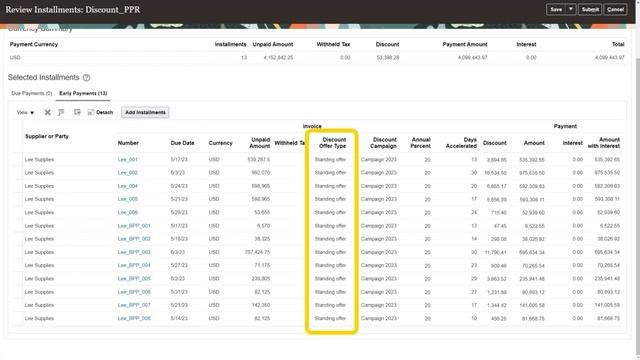Click the Due Date column header
The width and height of the screenshot is (640, 360).
[182, 143]
